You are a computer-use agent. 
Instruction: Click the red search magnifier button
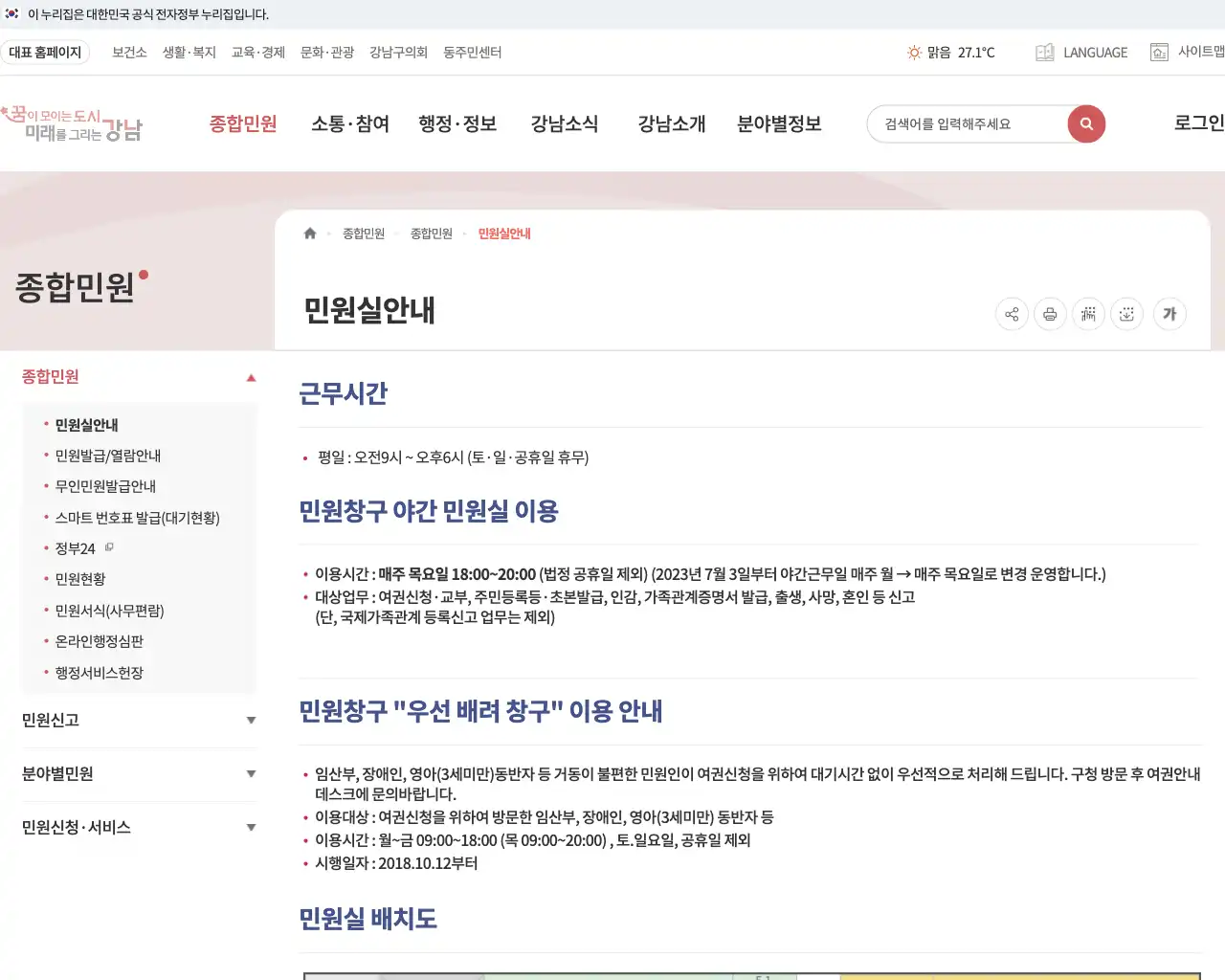pyautogui.click(x=1086, y=123)
